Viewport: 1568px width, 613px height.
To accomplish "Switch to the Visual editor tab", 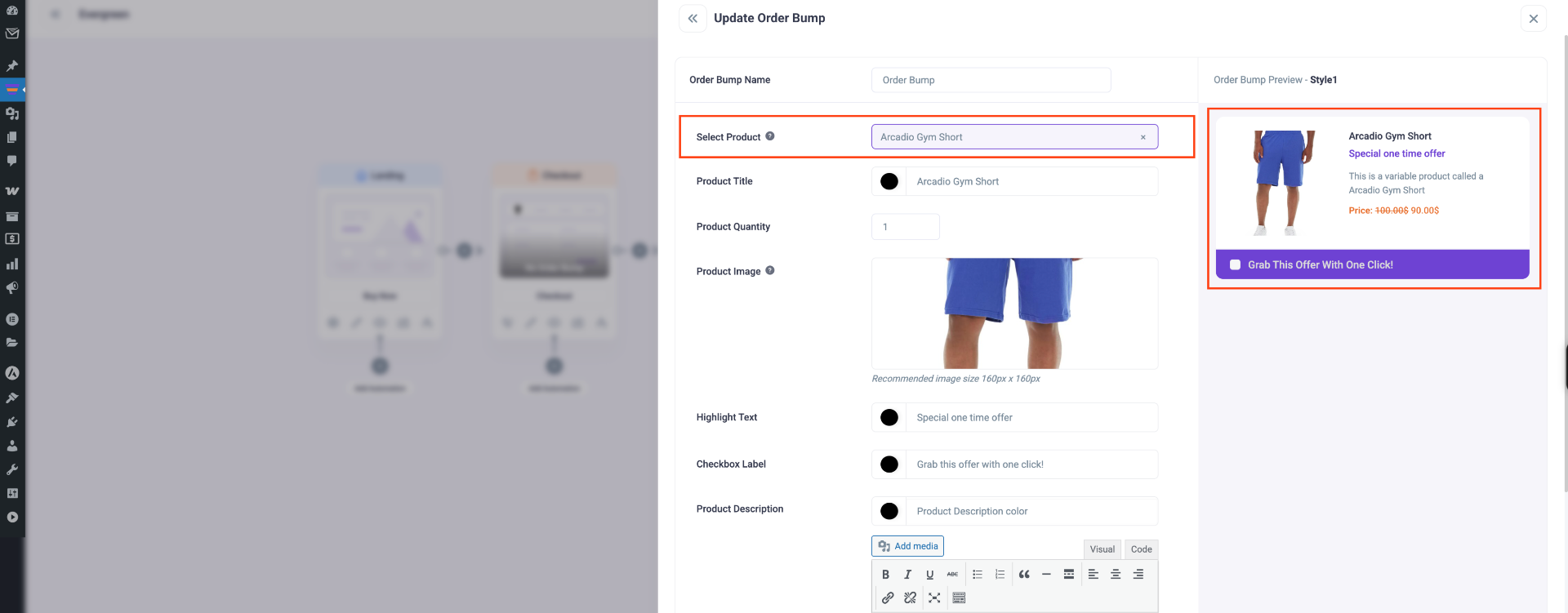I will (1102, 549).
